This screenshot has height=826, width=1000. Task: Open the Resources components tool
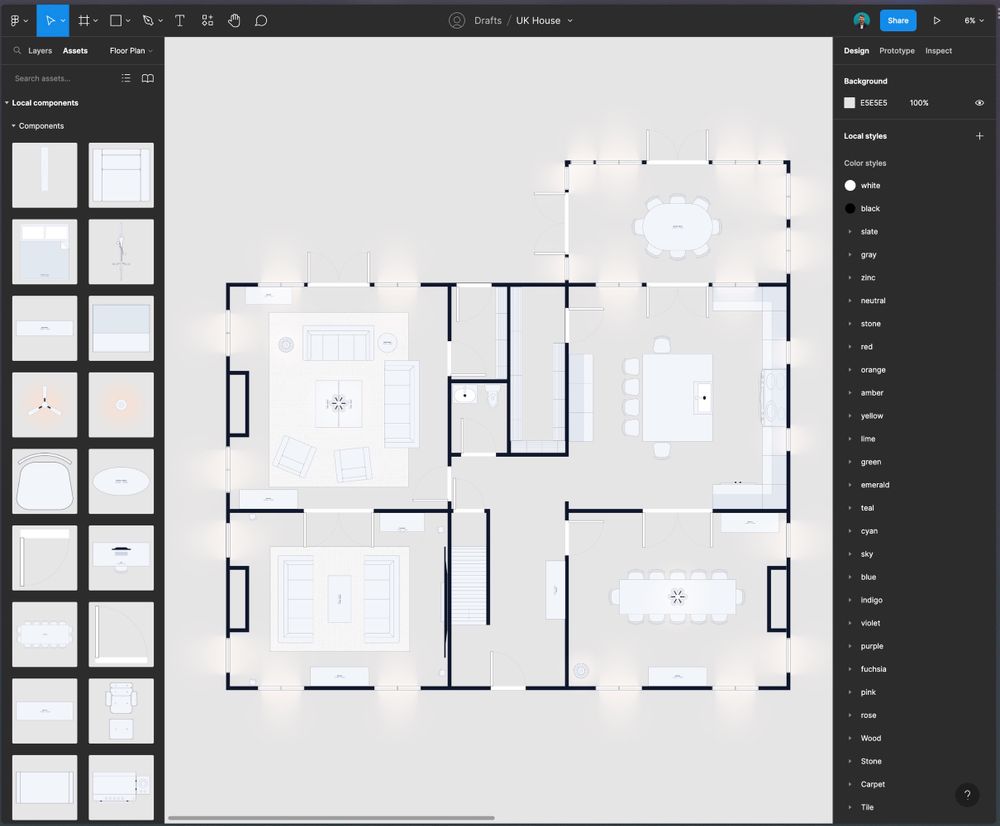click(207, 20)
